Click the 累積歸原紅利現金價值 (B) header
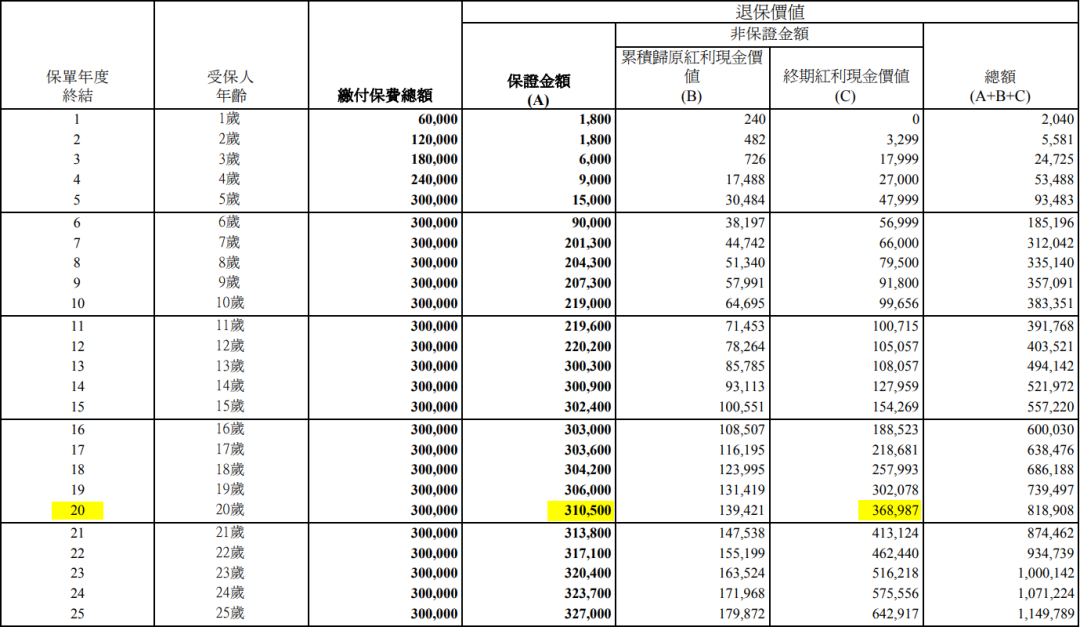 click(692, 75)
